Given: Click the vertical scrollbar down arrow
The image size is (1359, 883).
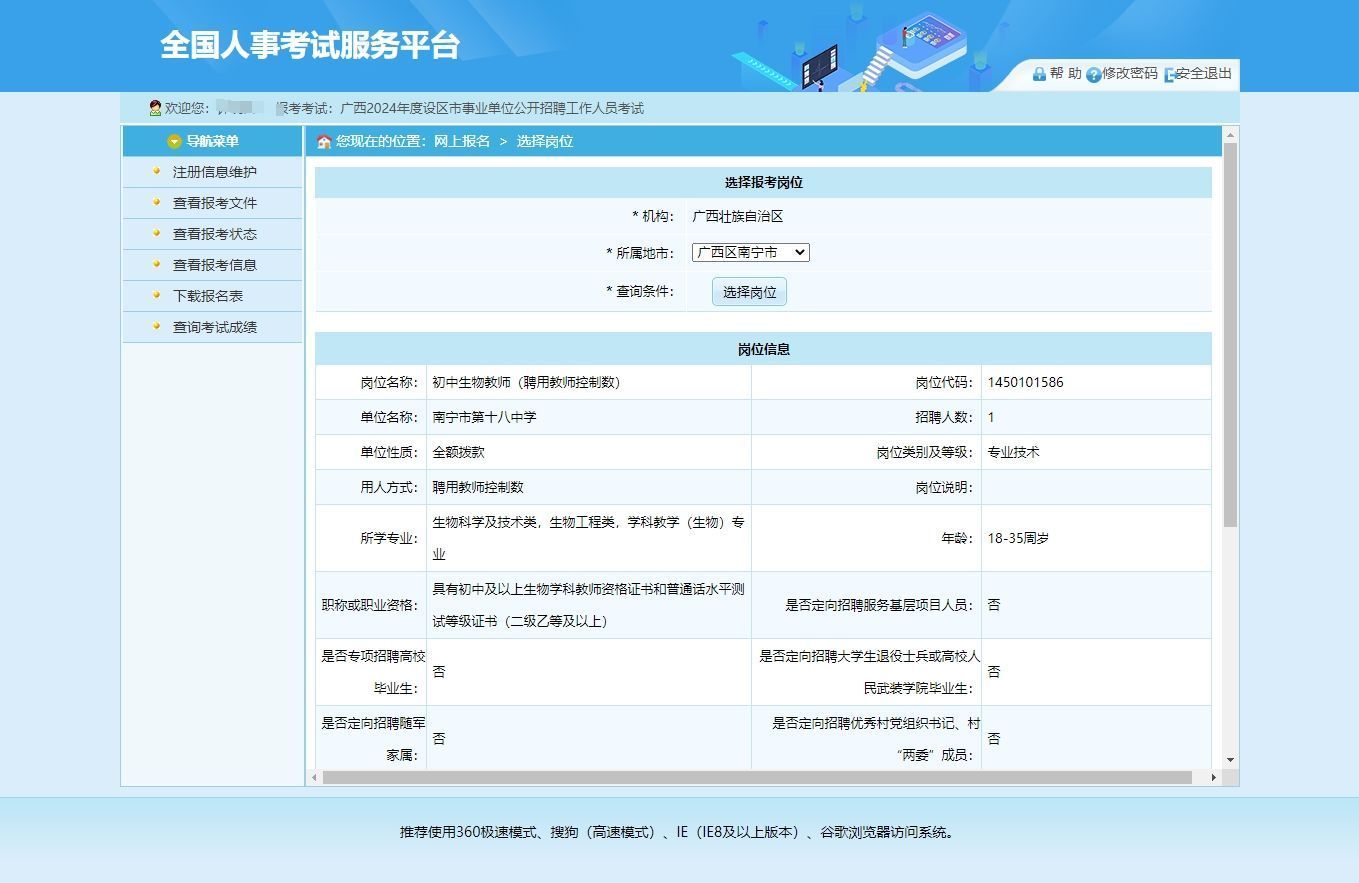Looking at the screenshot, I should pyautogui.click(x=1230, y=761).
